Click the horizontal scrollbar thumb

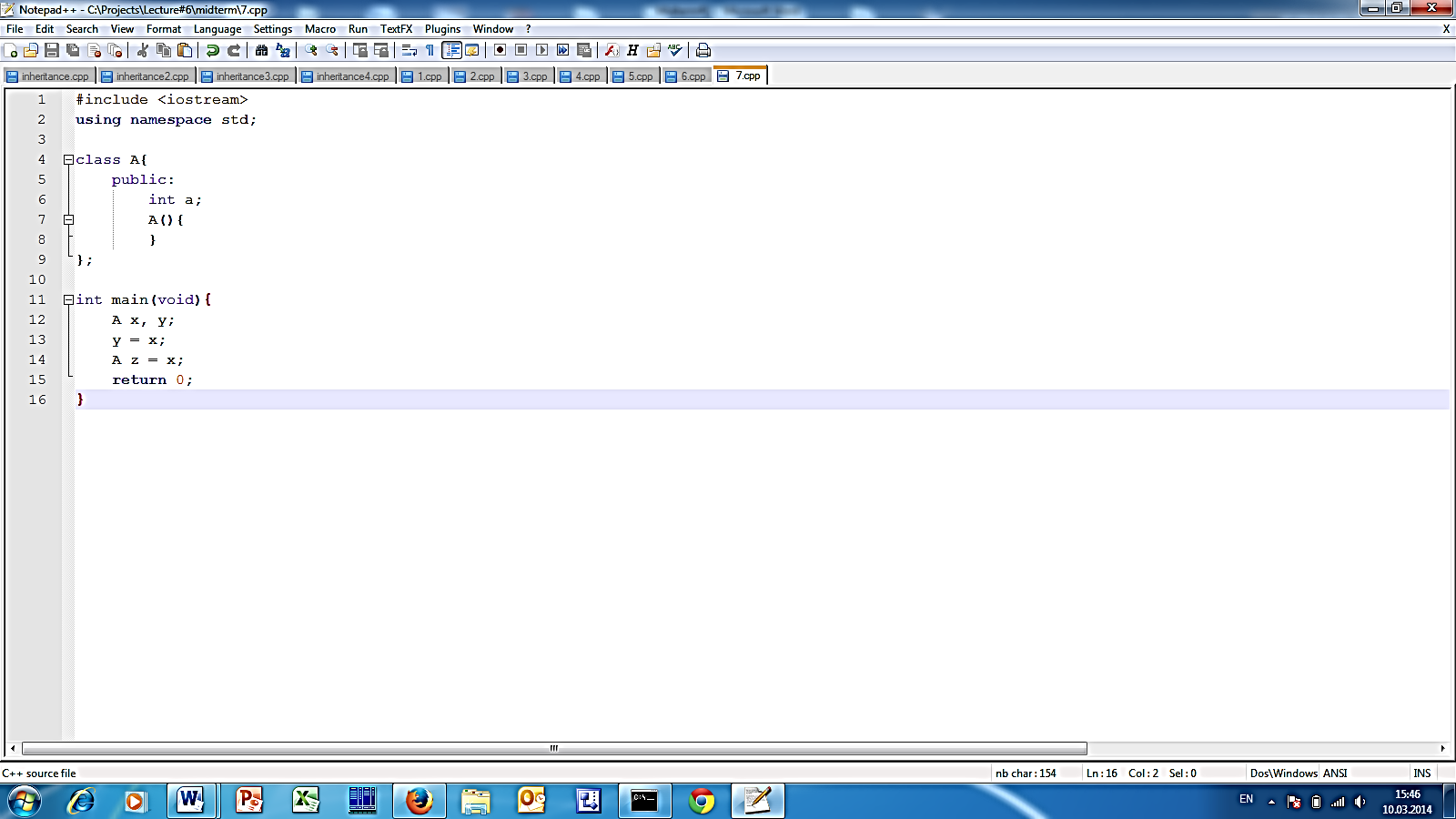coord(554,748)
